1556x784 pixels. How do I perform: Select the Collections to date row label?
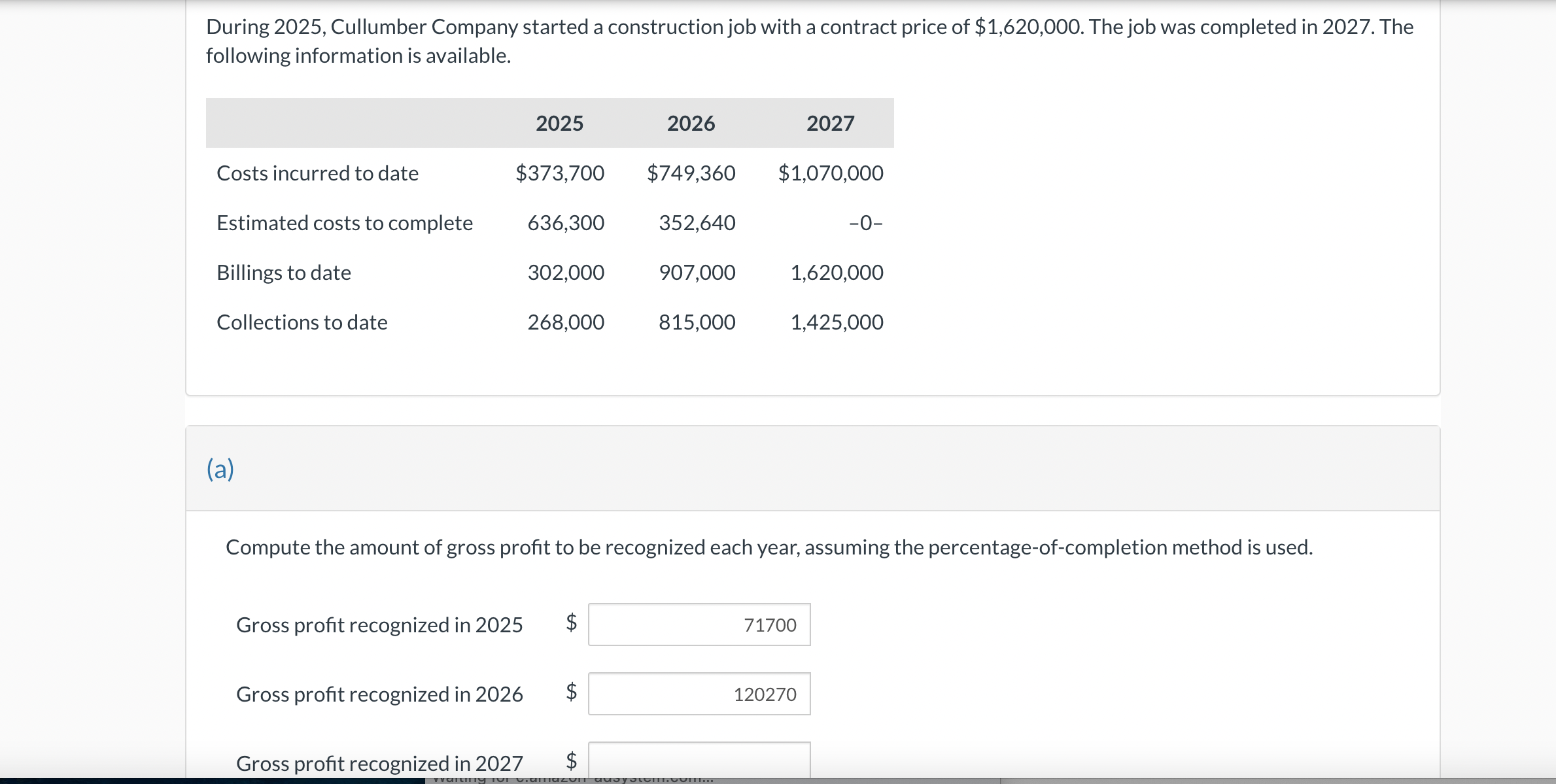click(x=302, y=322)
